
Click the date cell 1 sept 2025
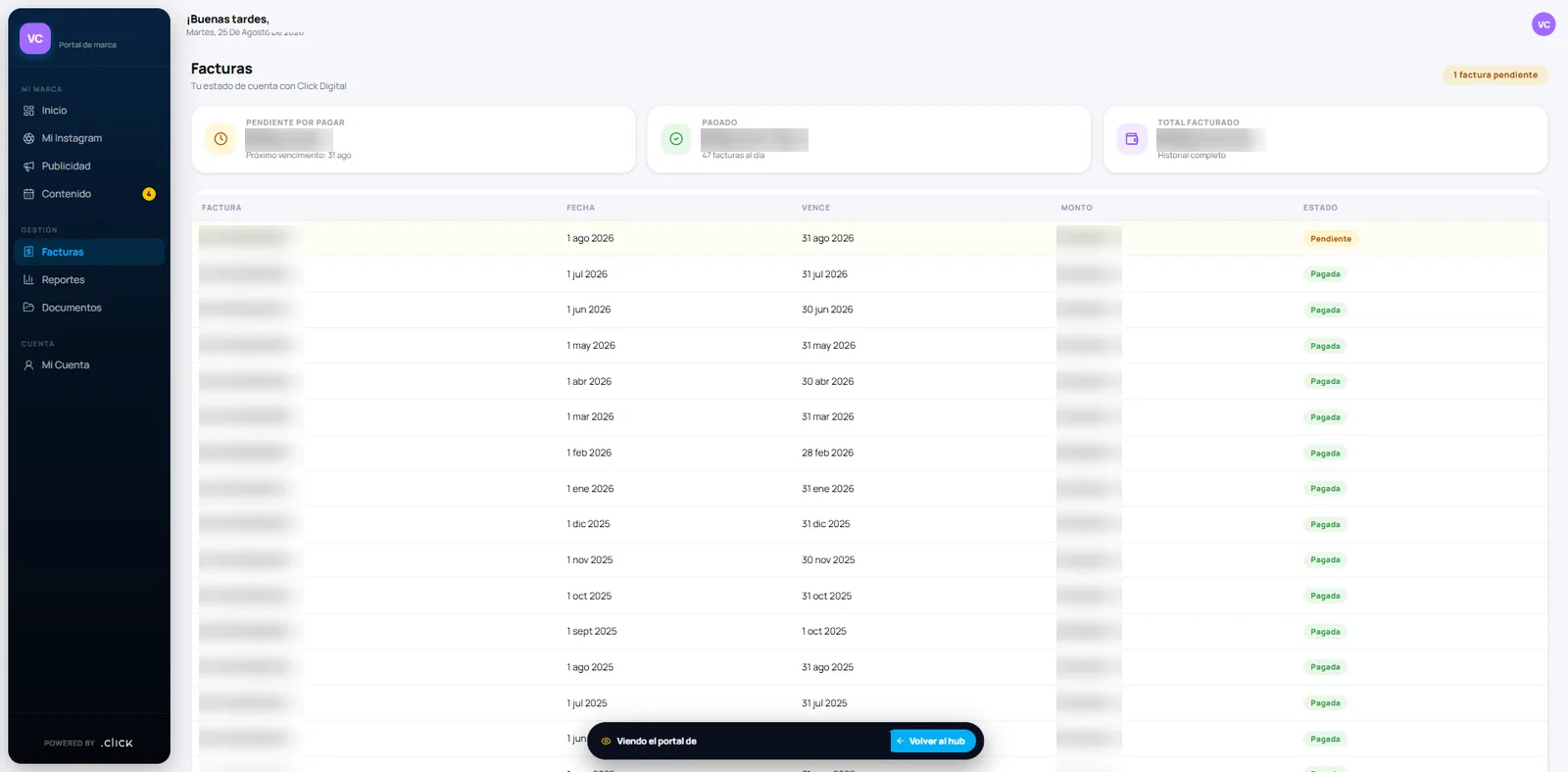(x=592, y=632)
